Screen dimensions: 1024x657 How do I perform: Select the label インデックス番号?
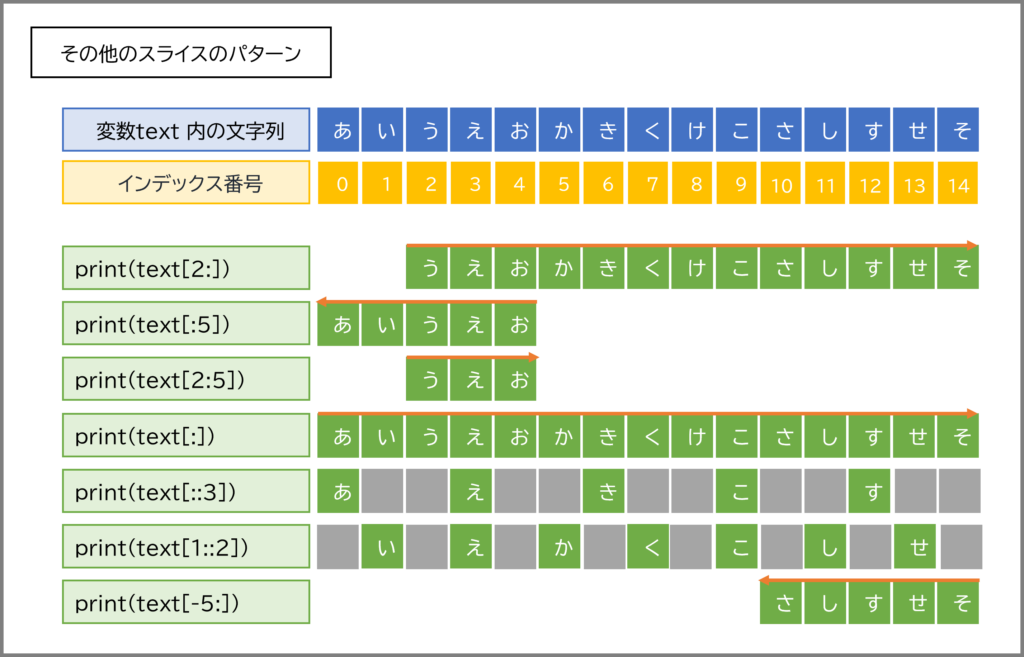tap(186, 183)
